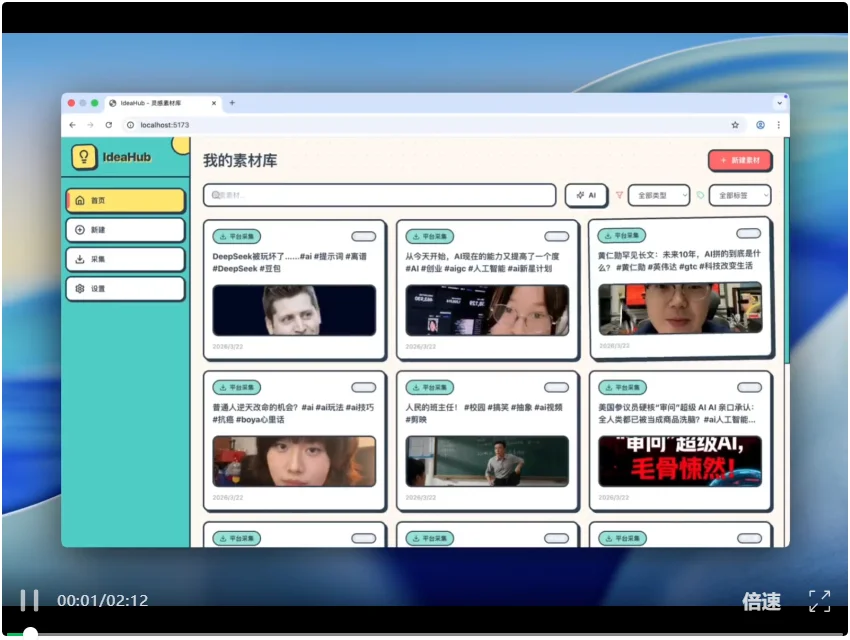Viewport: 850px width, 640px height.
Task: Expand the 全部标签 tag dropdown
Action: (x=739, y=196)
